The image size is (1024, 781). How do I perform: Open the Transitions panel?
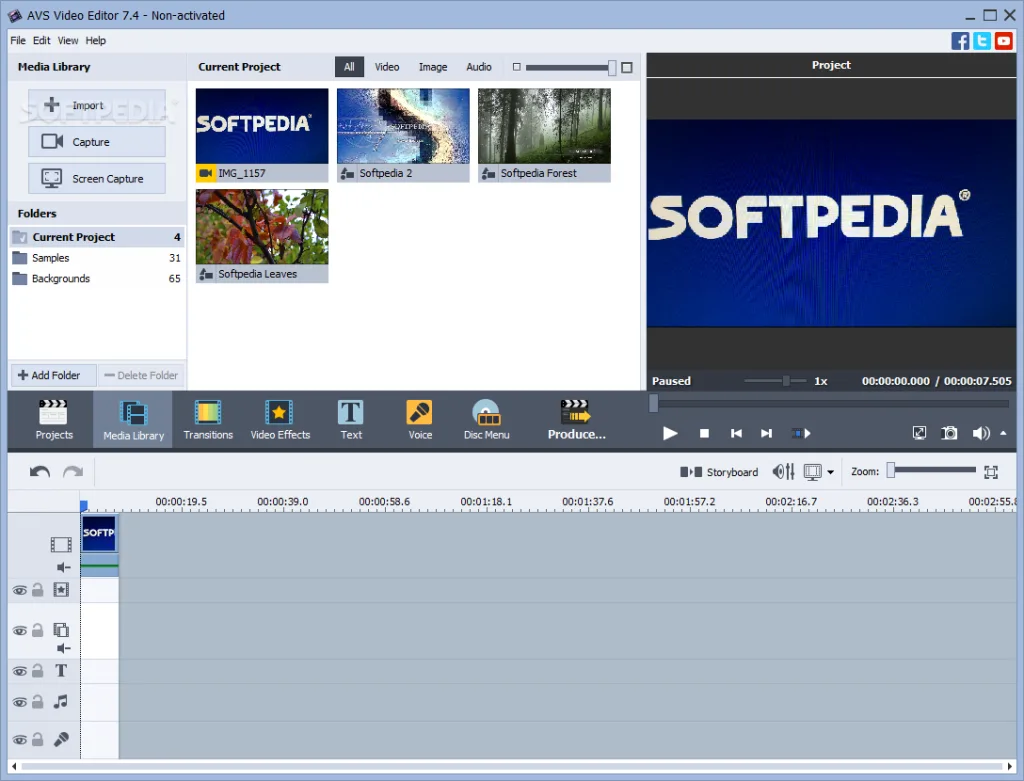[207, 419]
